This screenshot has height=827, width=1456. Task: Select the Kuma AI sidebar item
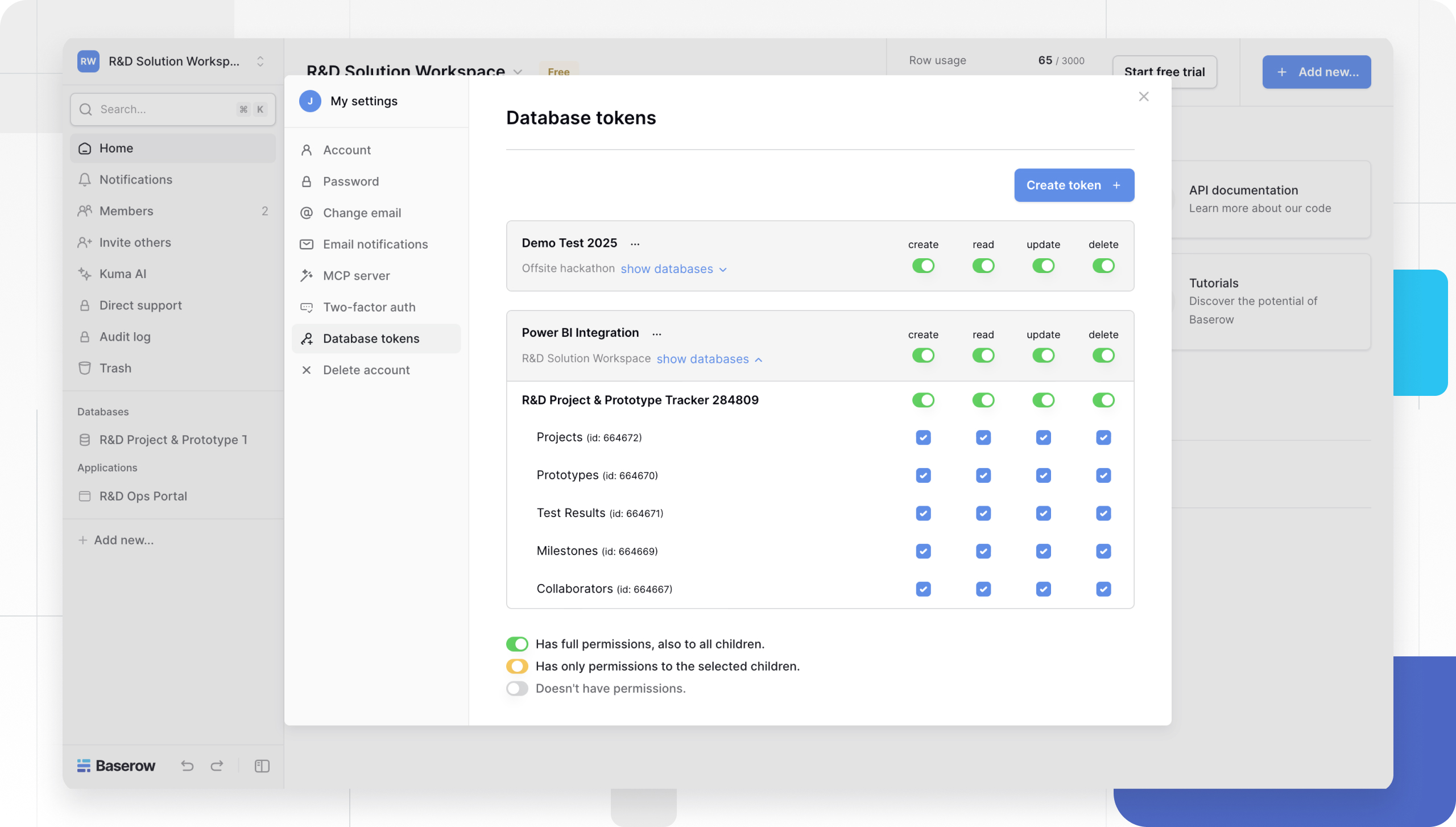coord(123,274)
